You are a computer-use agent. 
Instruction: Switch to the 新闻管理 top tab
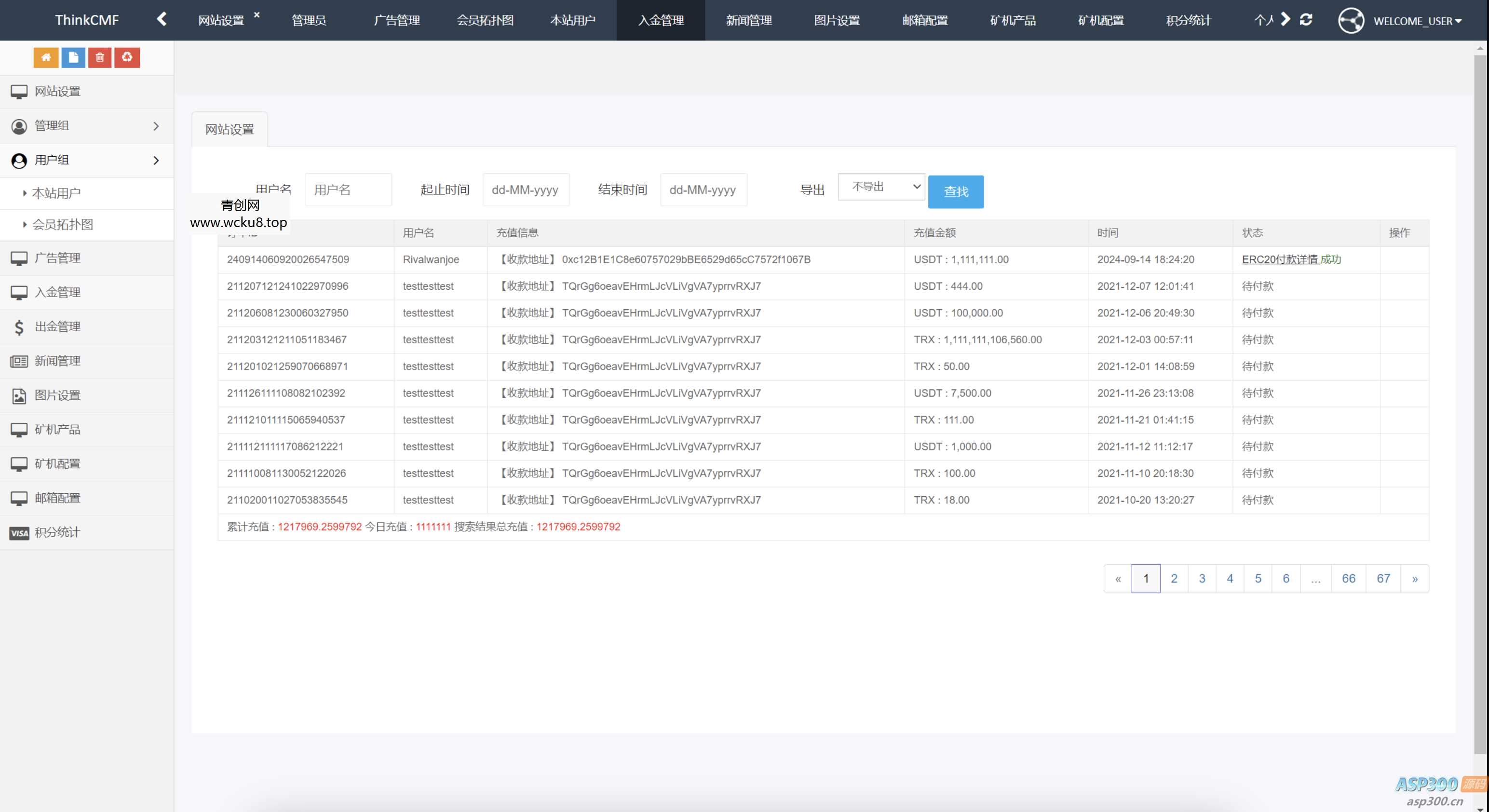point(748,20)
